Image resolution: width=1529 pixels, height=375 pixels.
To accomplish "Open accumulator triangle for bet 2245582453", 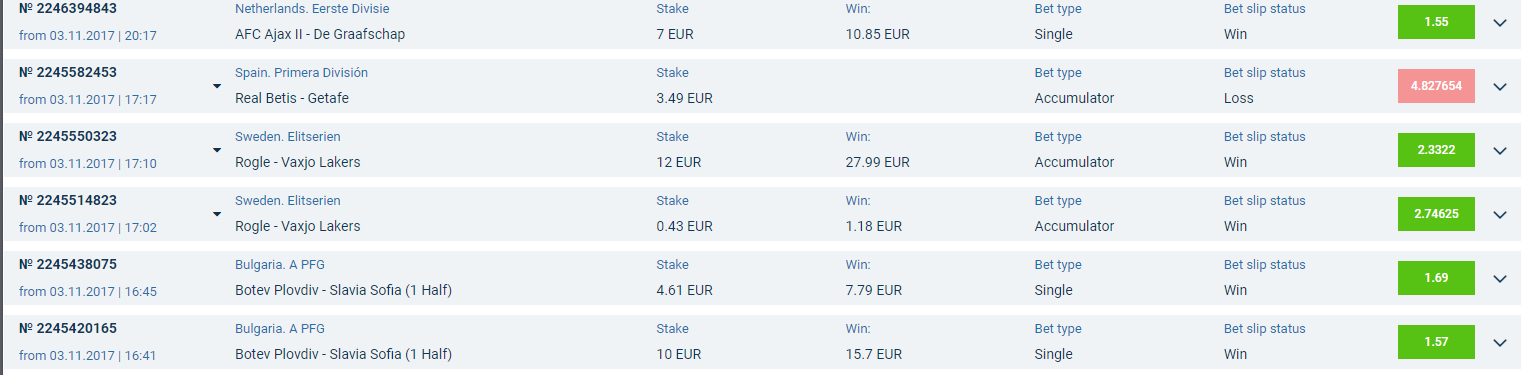I will click(217, 86).
